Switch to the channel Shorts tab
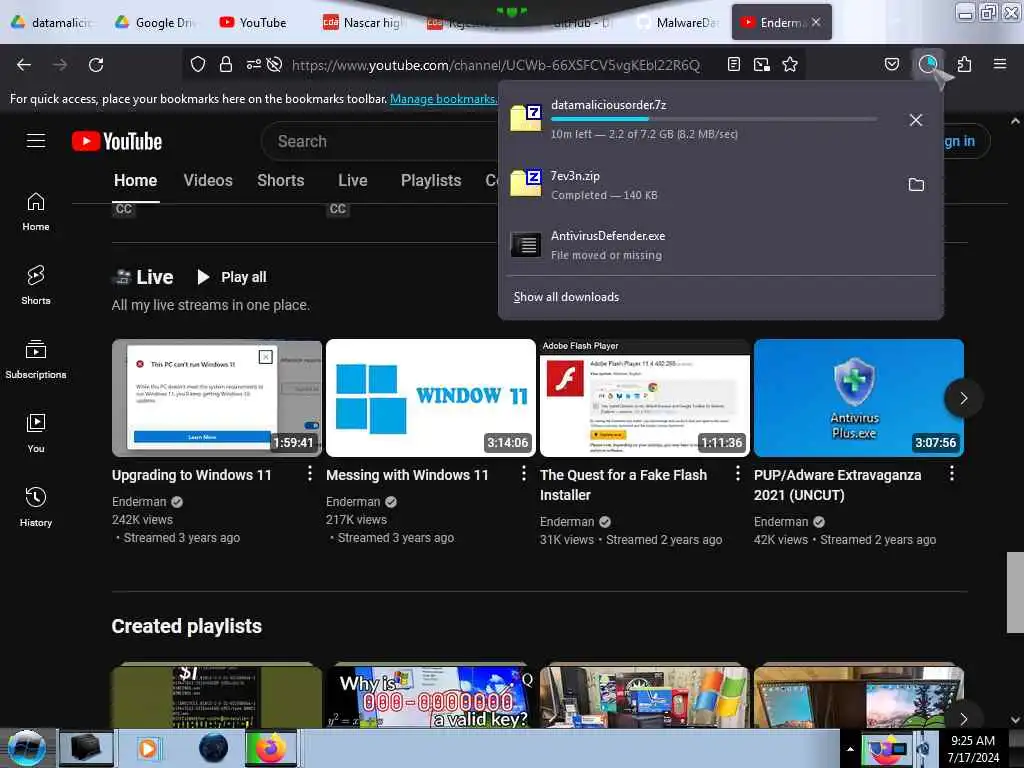The width and height of the screenshot is (1024, 768). click(281, 181)
